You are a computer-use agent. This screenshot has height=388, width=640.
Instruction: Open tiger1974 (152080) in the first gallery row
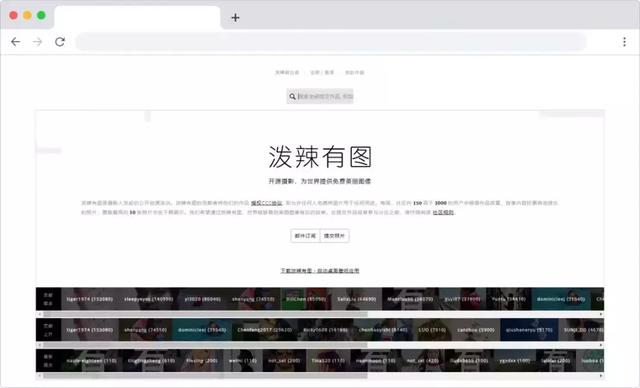[x=90, y=299]
